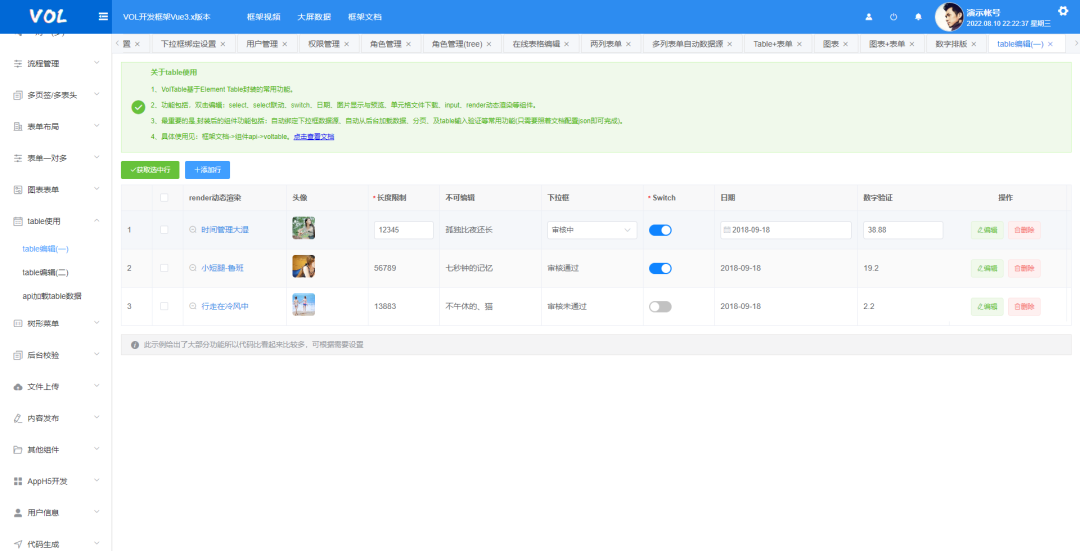Close the 图表 tab

[x=846, y=44]
